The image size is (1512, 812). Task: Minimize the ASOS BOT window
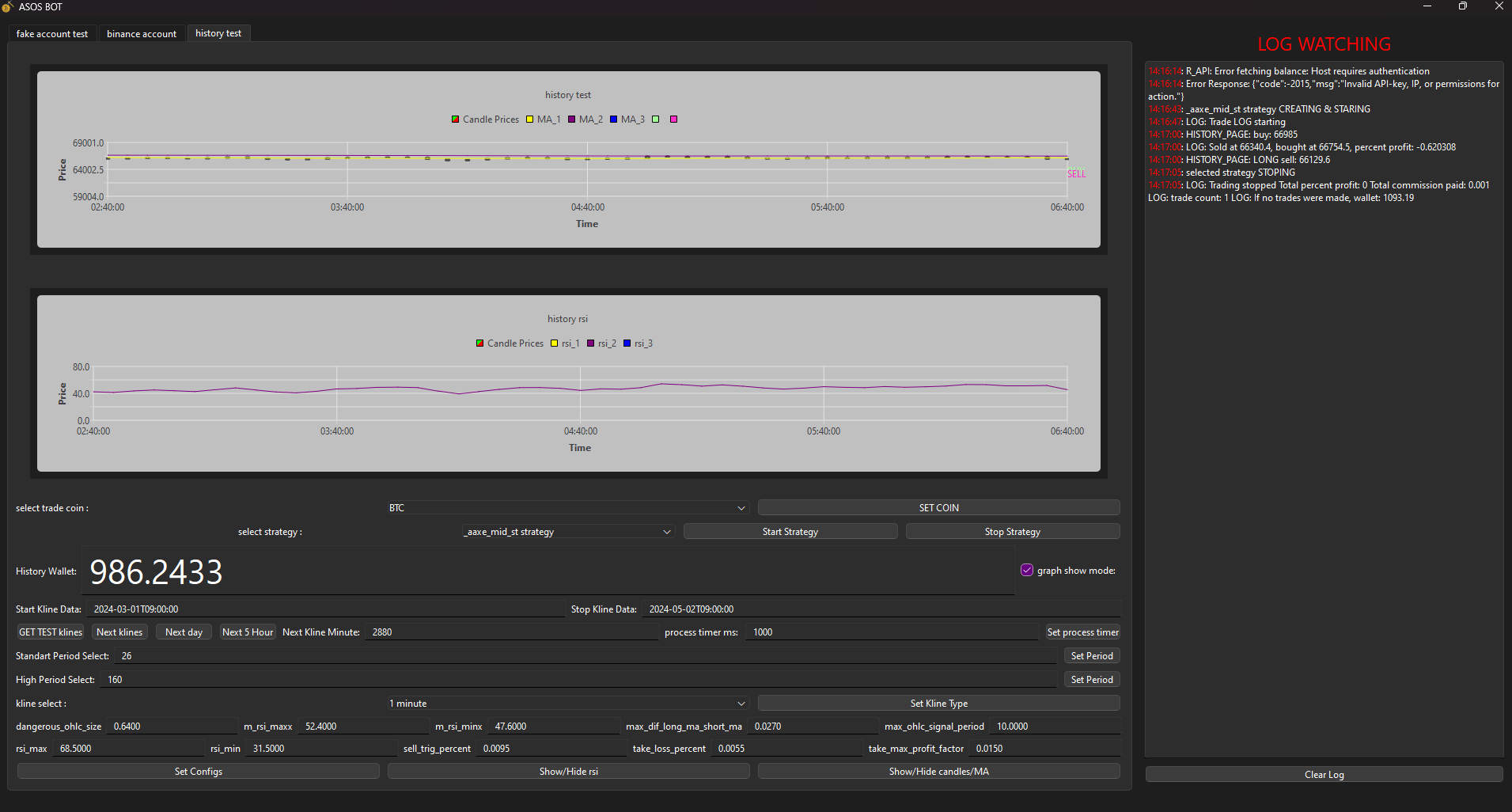(1427, 6)
